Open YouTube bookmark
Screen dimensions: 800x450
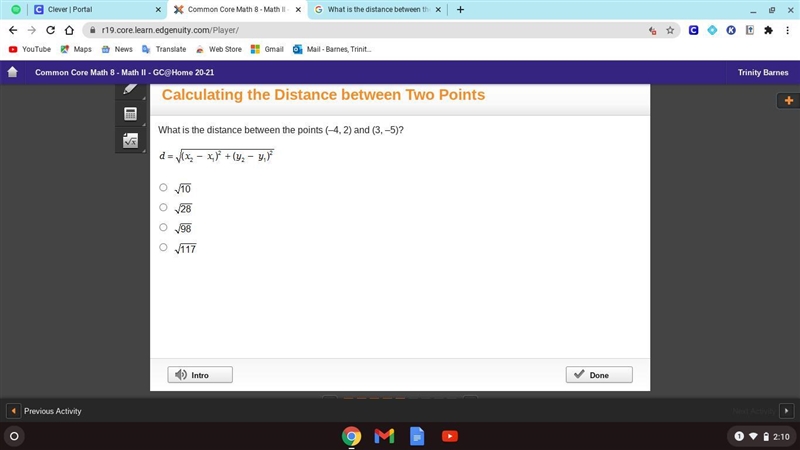tap(30, 49)
